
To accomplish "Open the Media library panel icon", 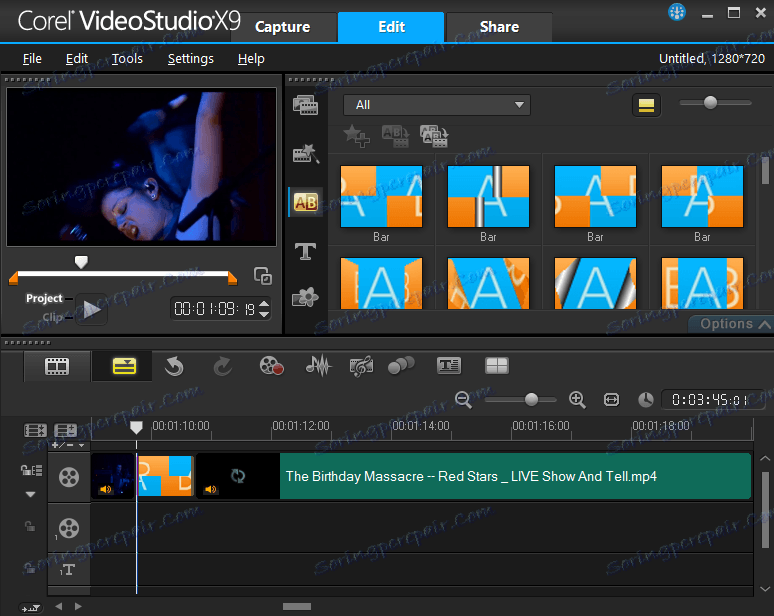I will [305, 105].
